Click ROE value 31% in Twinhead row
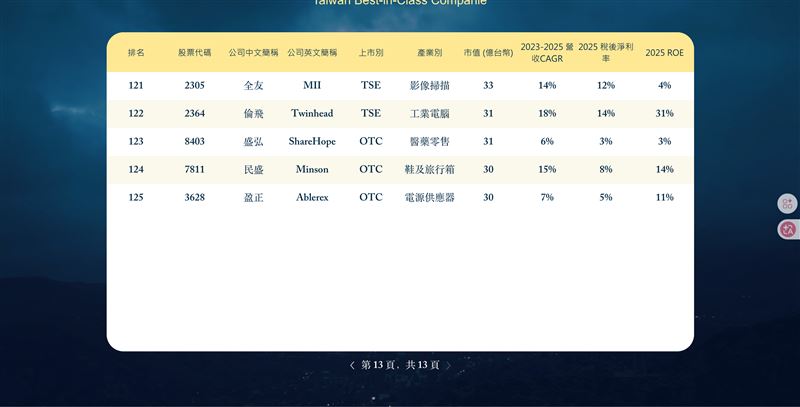 tap(664, 113)
